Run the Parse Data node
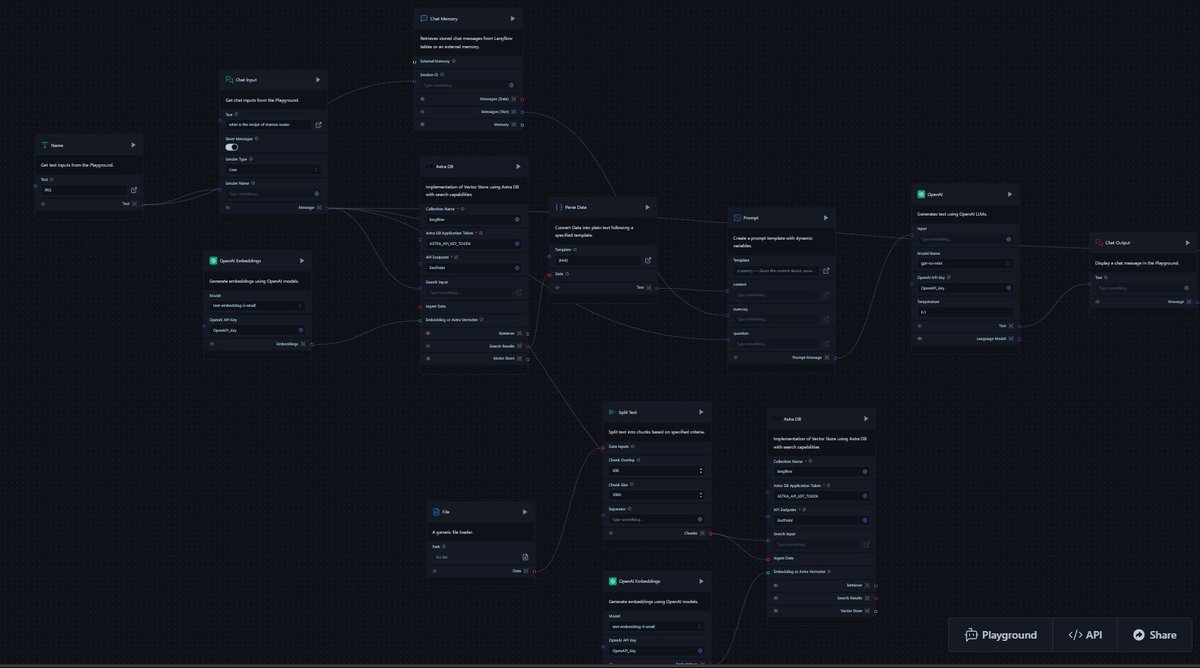 [x=648, y=207]
